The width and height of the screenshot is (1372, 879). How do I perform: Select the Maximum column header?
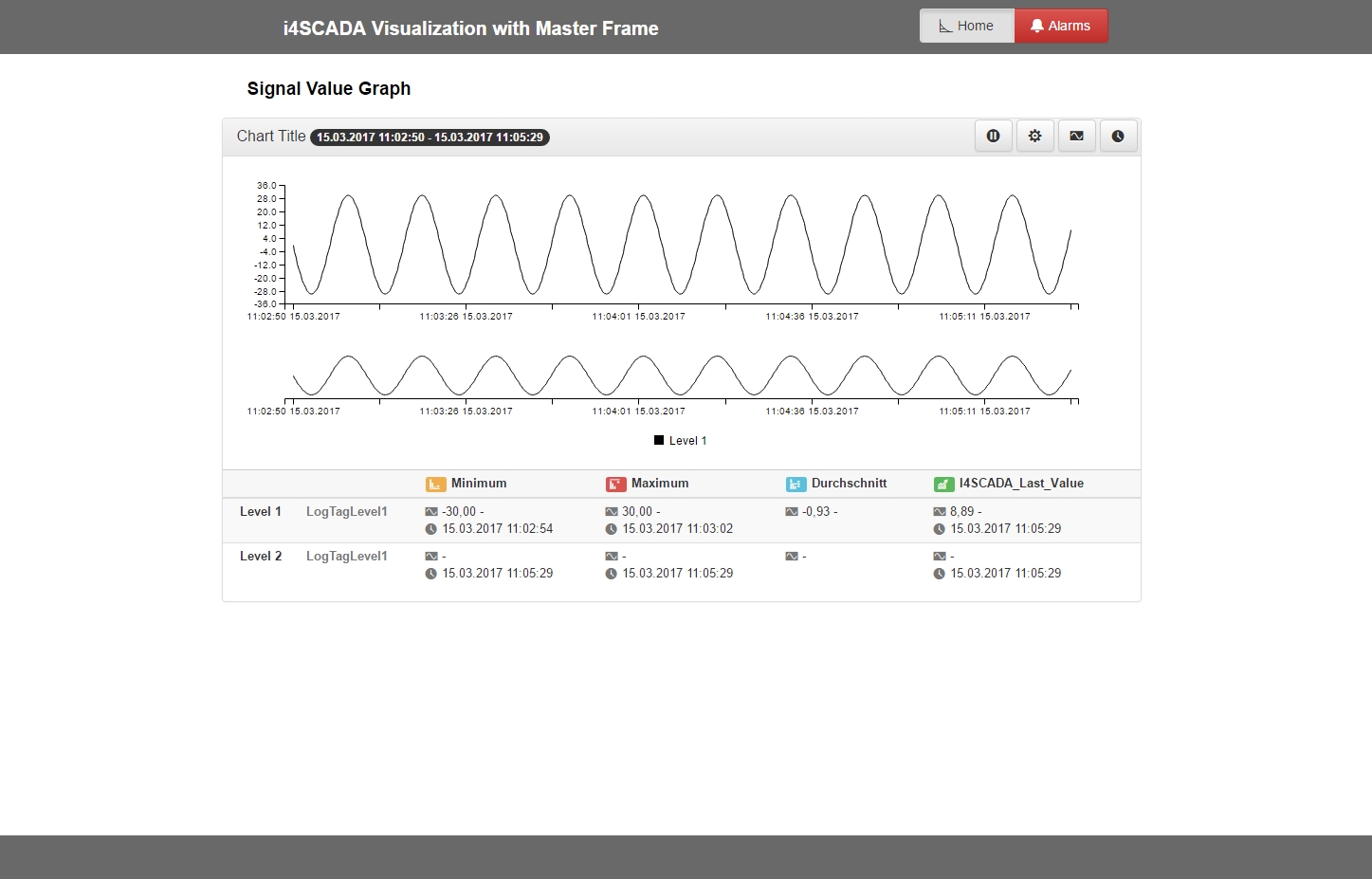click(x=660, y=483)
